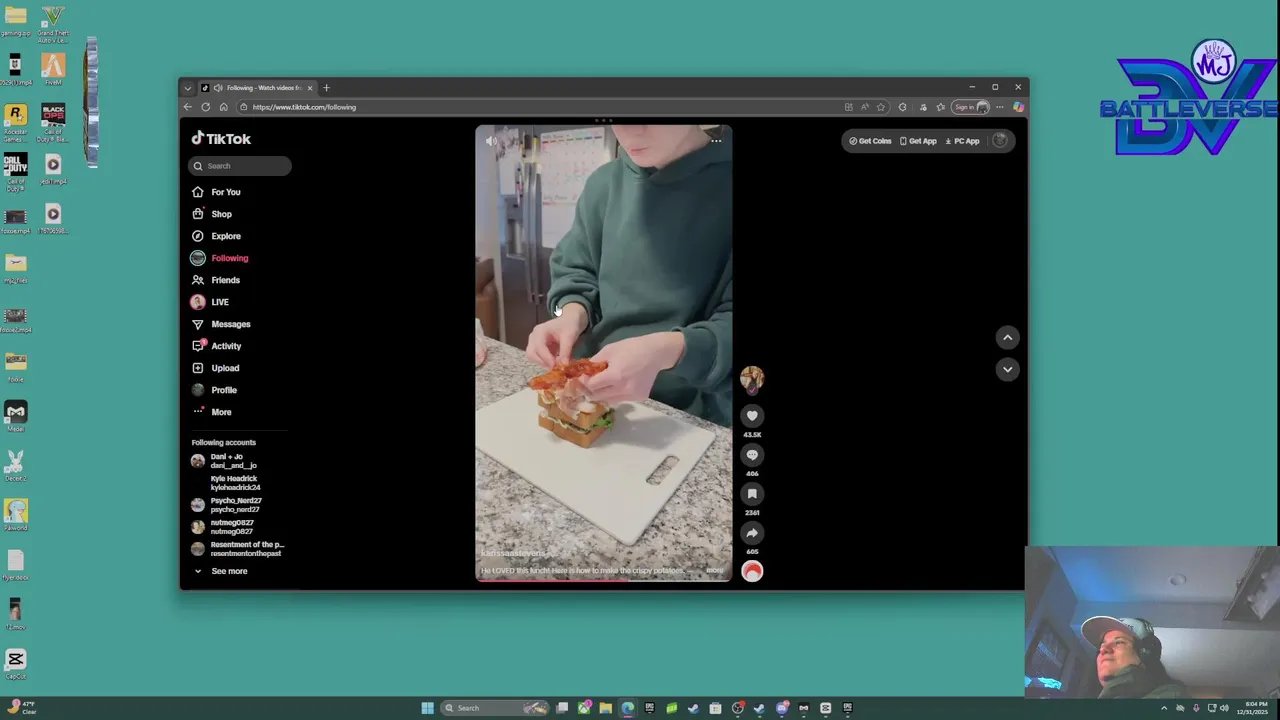Screen dimensions: 1280x720
Task: Open browser settings and more menu
Action: pos(999,107)
